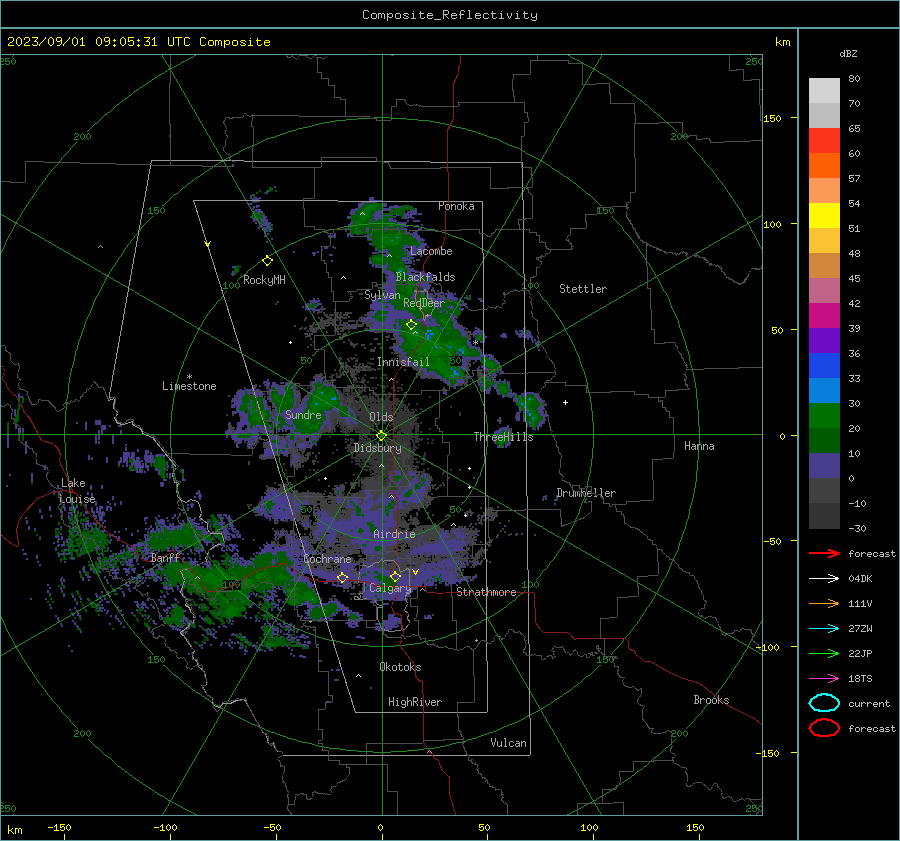
Task: Click the Cochrane label
Action: (x=327, y=559)
